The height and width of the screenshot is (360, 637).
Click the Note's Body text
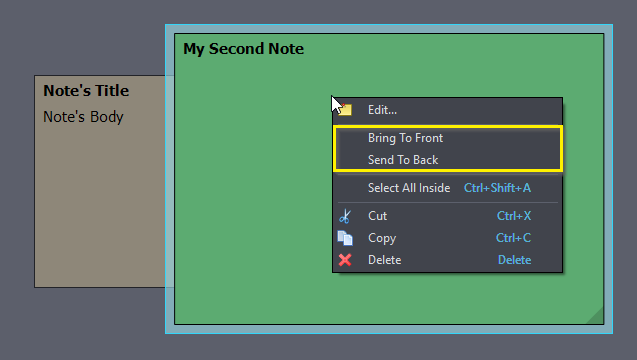(x=83, y=117)
